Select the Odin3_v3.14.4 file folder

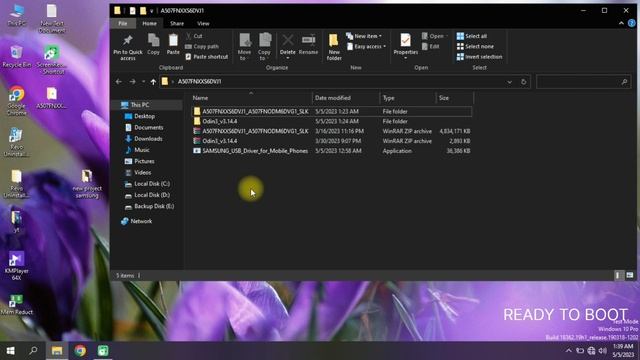pyautogui.click(x=332, y=121)
